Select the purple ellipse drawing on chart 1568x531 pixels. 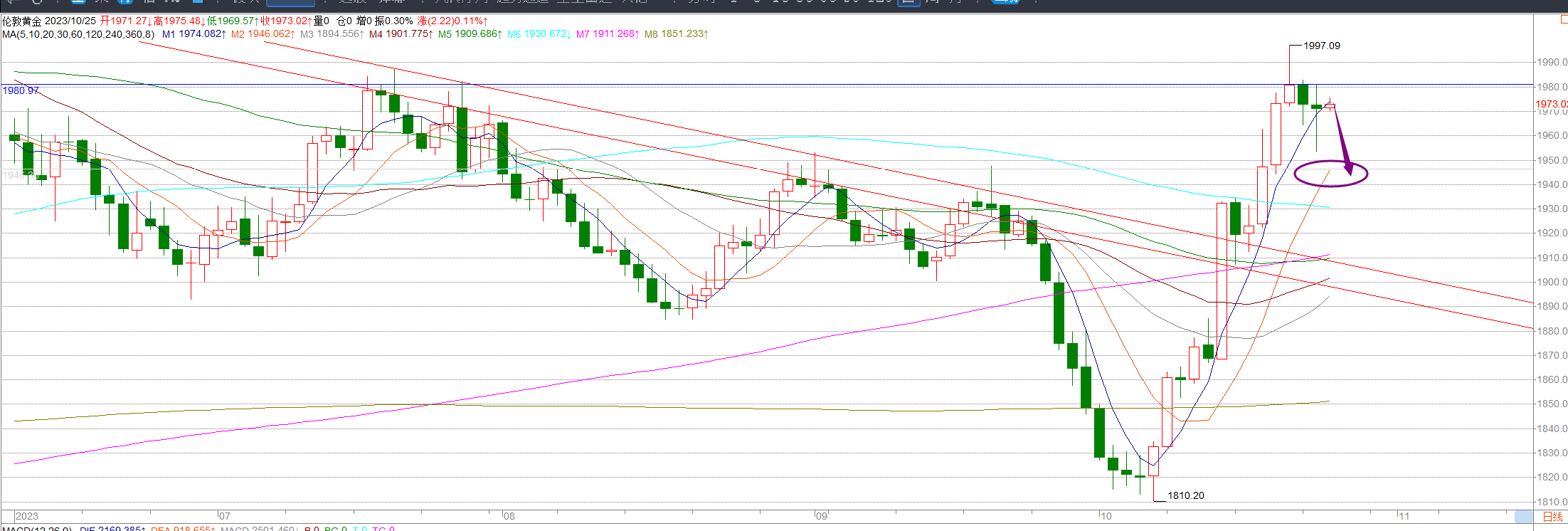click(x=1330, y=174)
